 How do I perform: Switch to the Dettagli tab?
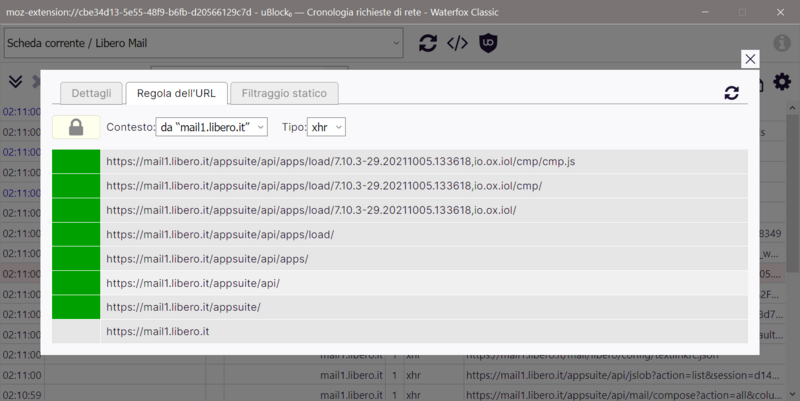click(91, 93)
